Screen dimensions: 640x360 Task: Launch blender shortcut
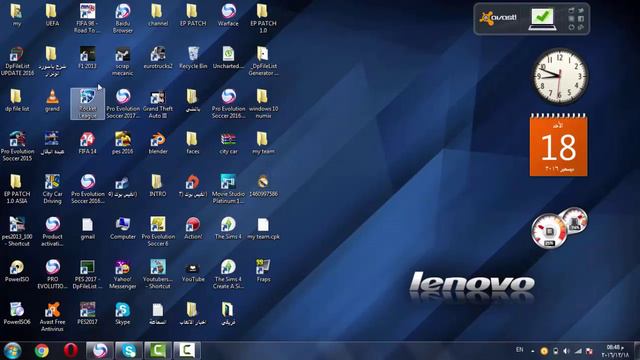tap(158, 143)
